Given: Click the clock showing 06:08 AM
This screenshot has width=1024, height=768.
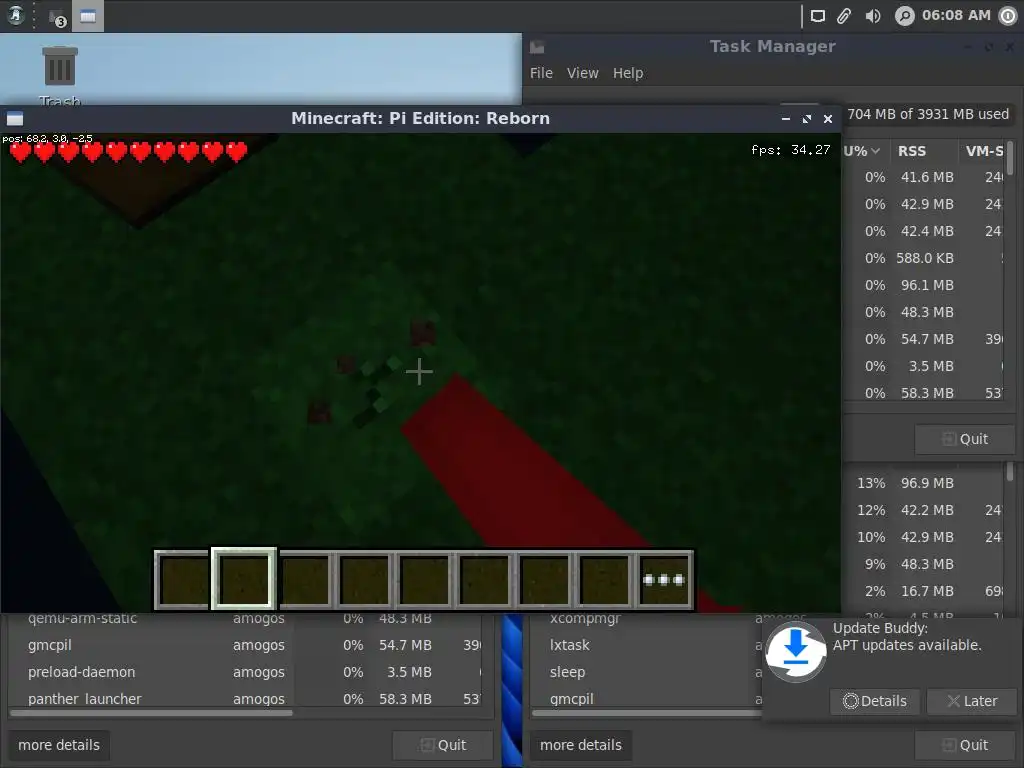Looking at the screenshot, I should coord(956,15).
